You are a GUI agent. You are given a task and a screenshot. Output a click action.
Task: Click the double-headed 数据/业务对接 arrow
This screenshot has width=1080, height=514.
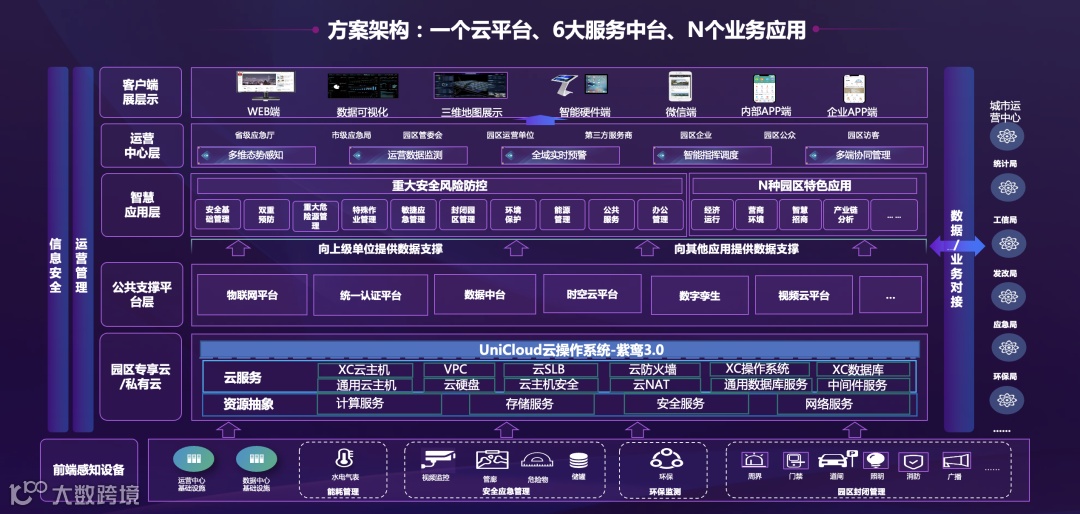(957, 245)
